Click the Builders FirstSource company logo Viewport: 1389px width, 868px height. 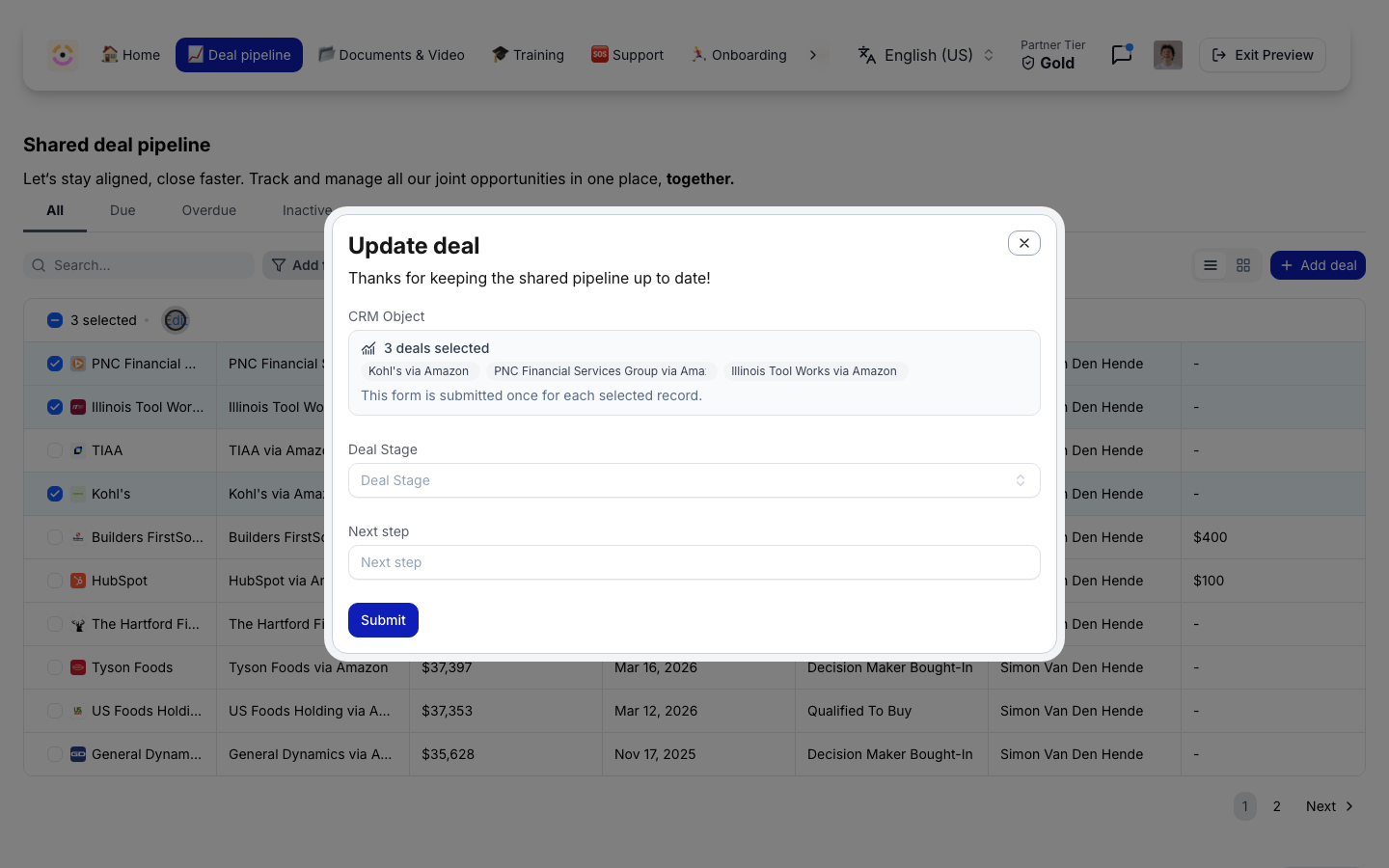[x=78, y=537]
